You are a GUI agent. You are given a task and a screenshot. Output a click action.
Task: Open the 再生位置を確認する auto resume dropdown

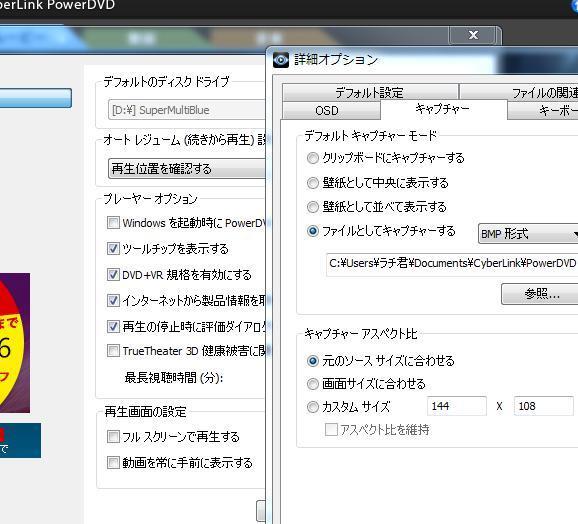187,169
